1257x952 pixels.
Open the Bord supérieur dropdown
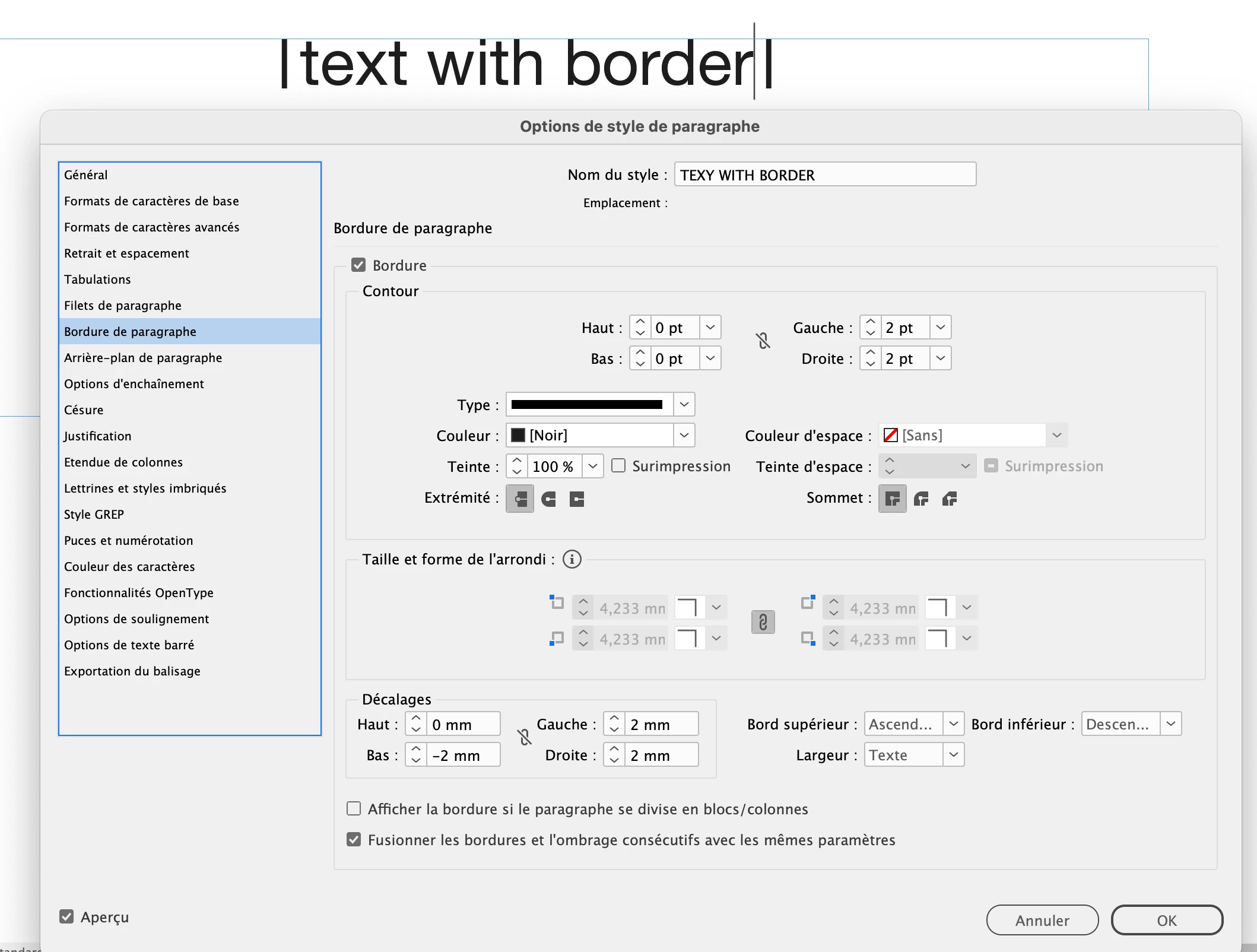pos(953,724)
